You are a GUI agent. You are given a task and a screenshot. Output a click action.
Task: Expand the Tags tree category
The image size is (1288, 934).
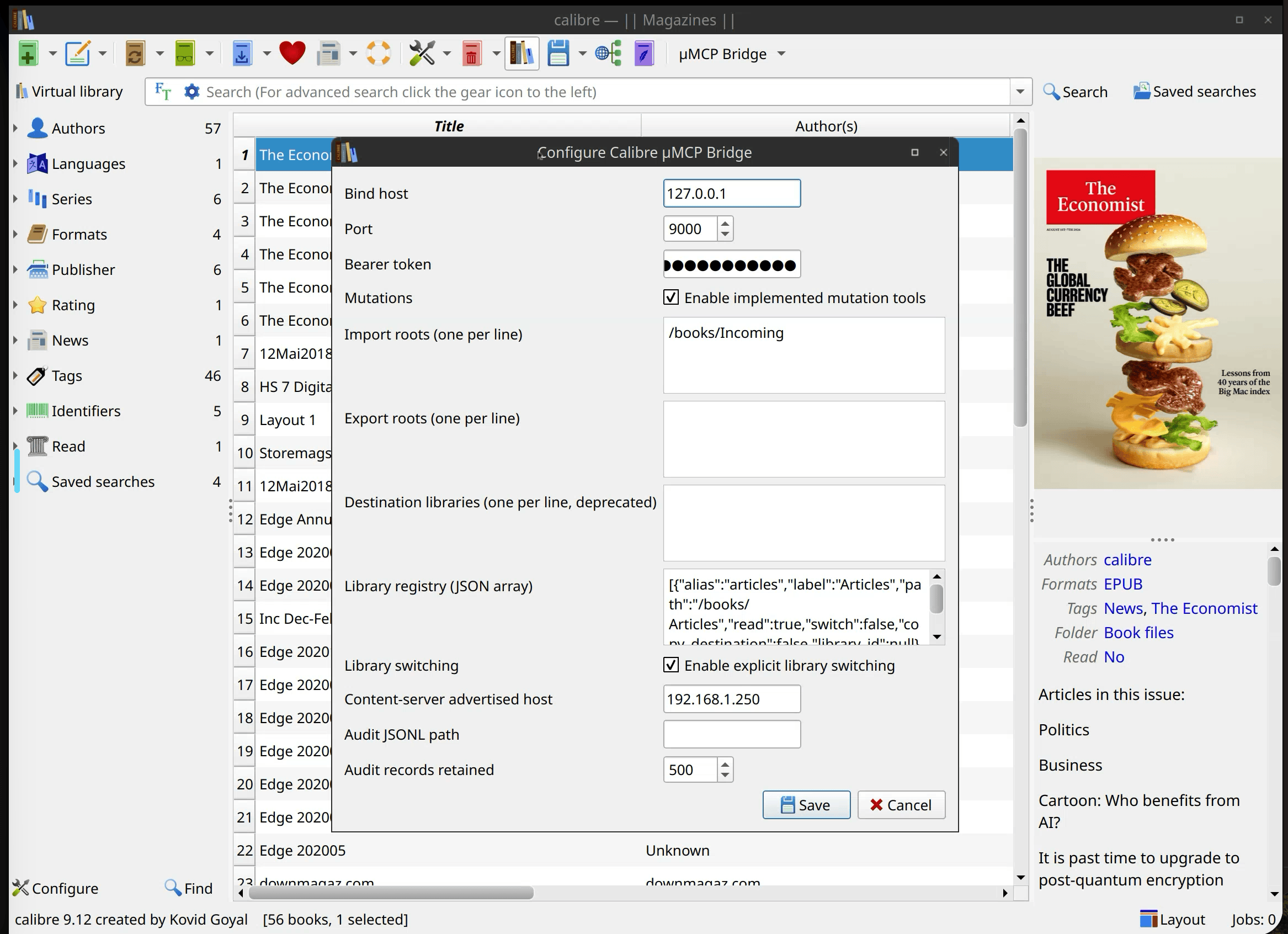click(x=15, y=375)
